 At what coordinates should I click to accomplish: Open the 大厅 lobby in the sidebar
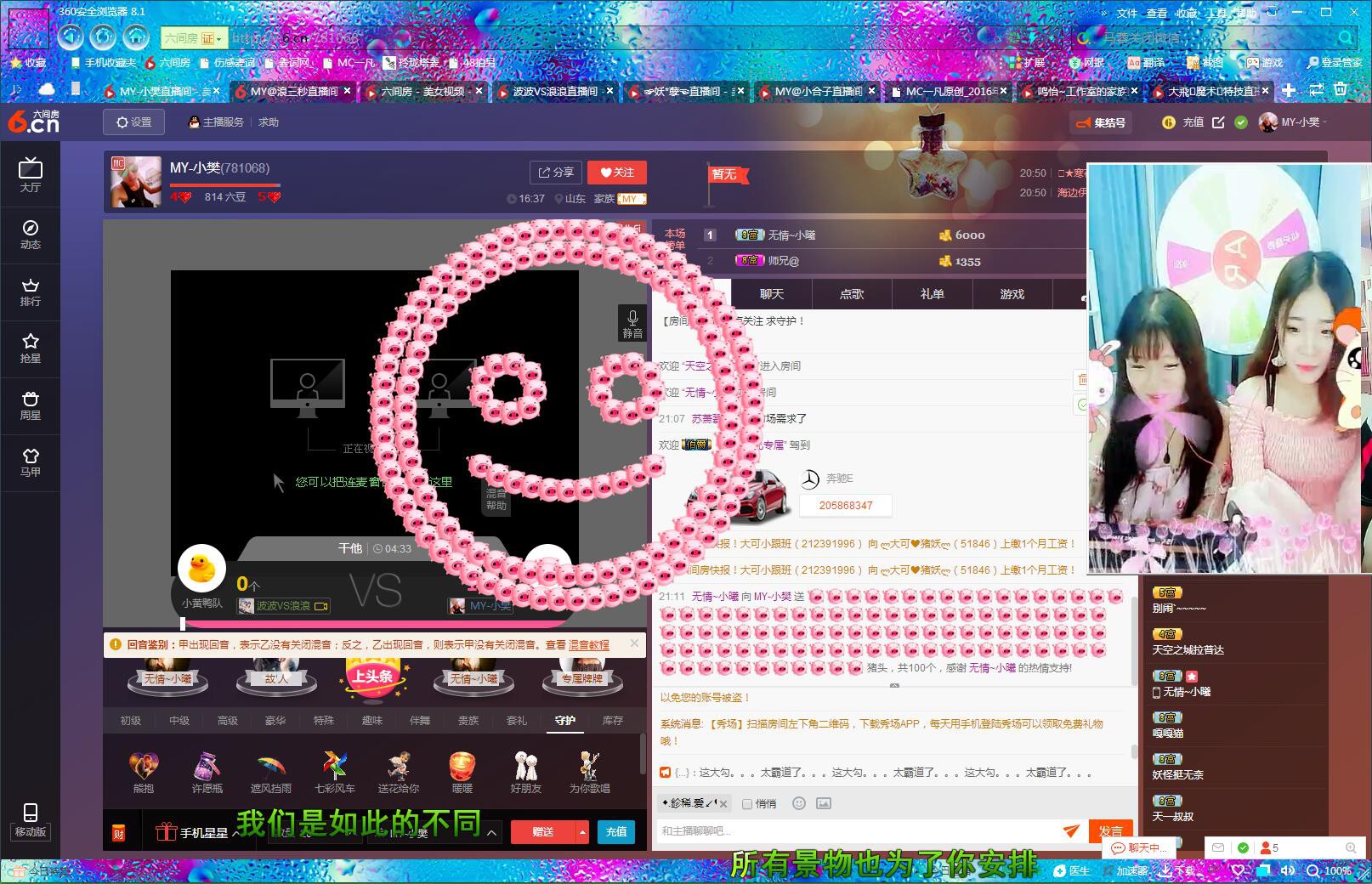coord(31,175)
